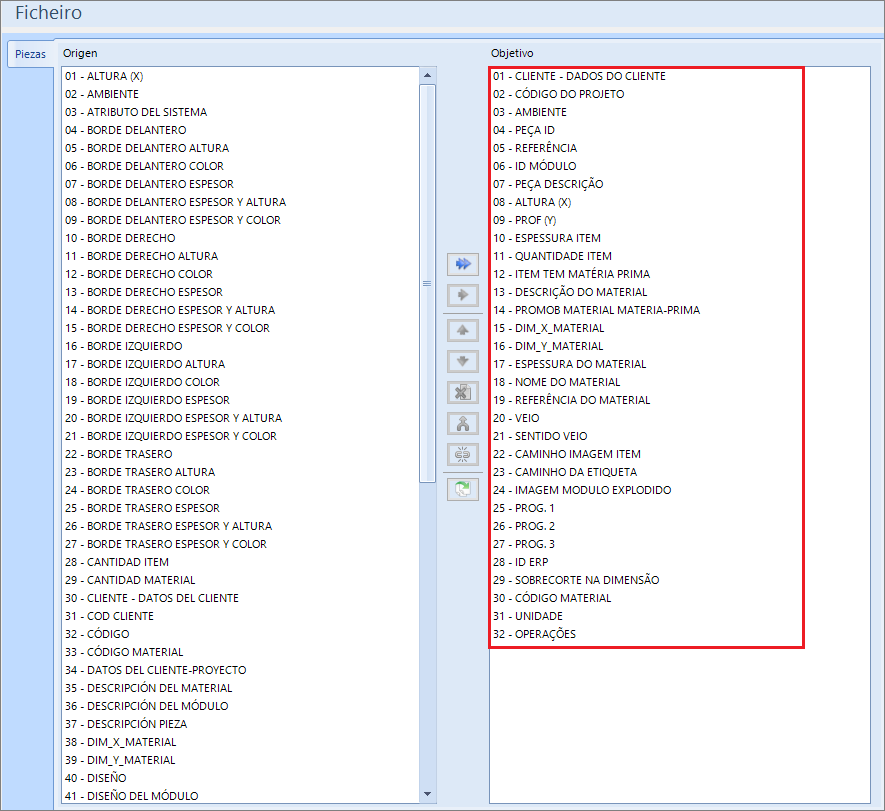Select '32 - OPERAÇÕES'
885x811 pixels.
(534, 634)
